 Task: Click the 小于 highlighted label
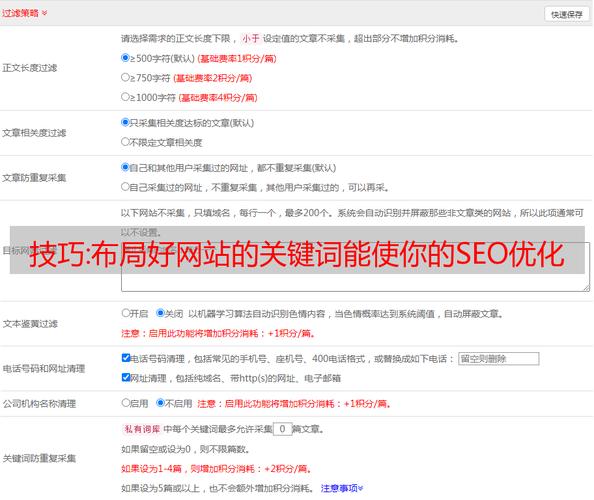[x=251, y=39]
